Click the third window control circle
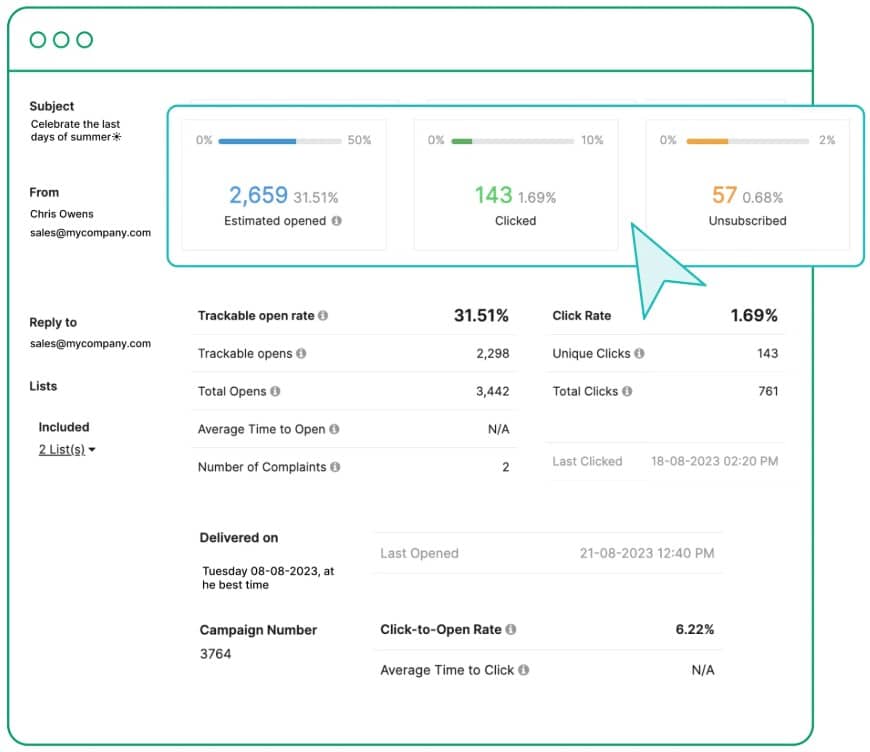Image resolution: width=870 pixels, height=752 pixels. 84,40
